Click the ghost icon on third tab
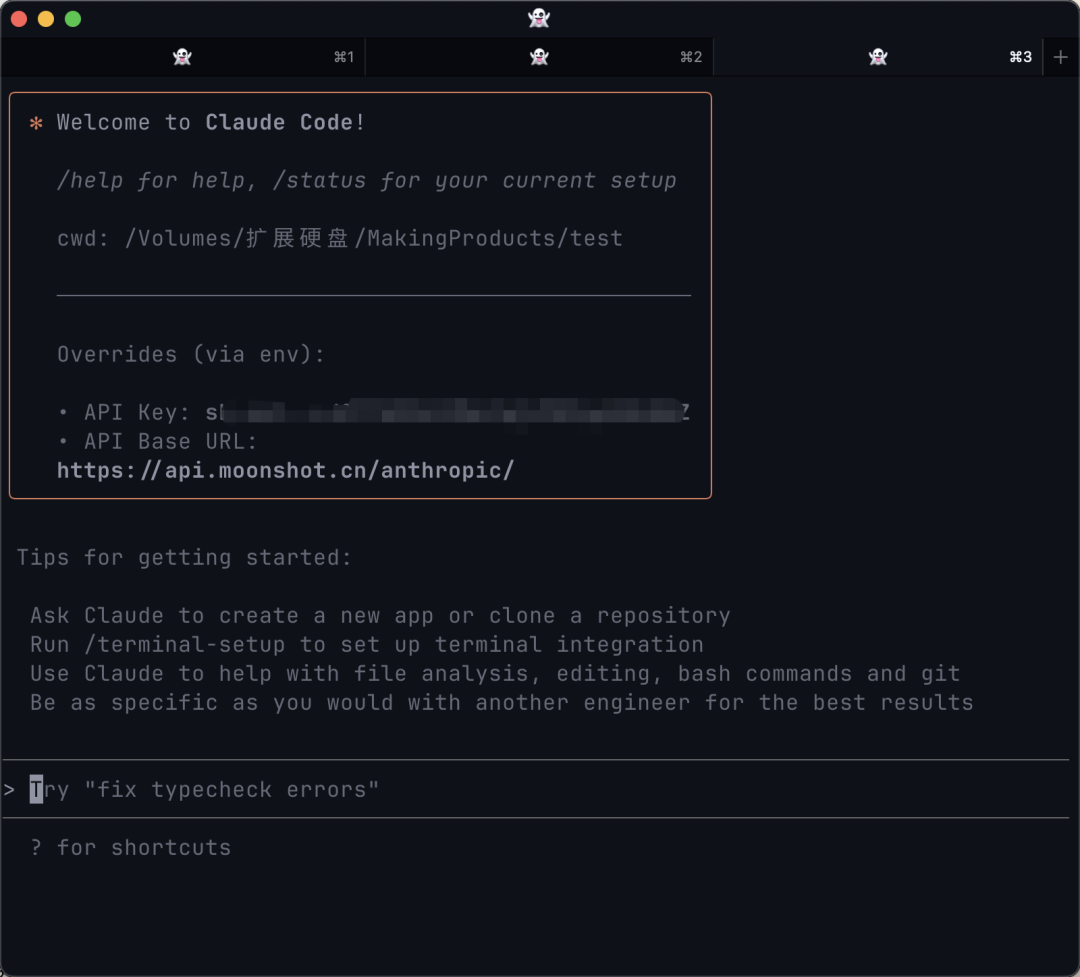Viewport: 1080px width, 977px height. coord(878,56)
